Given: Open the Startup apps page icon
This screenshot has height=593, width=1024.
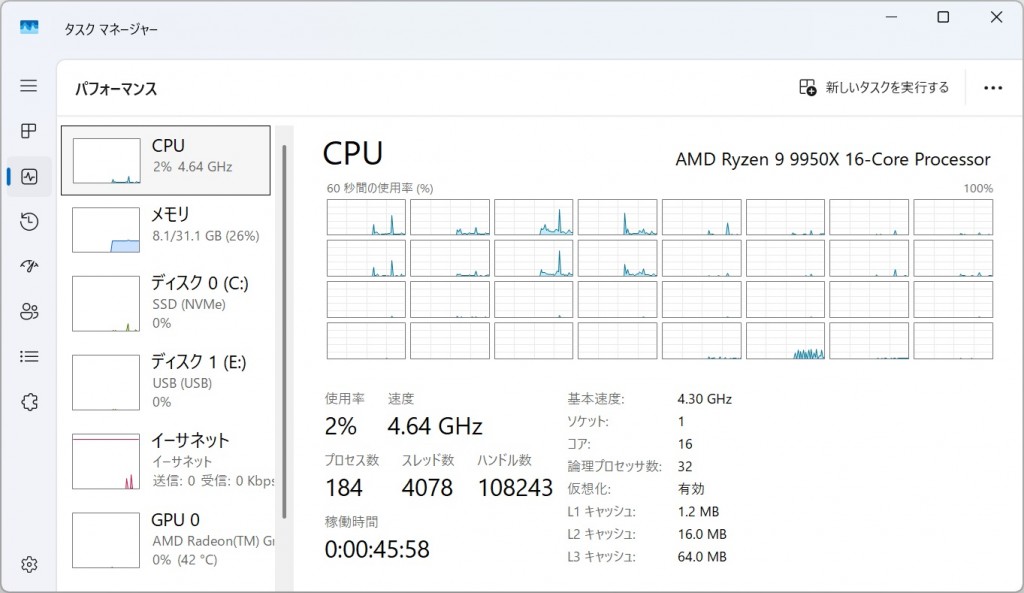Looking at the screenshot, I should pyautogui.click(x=28, y=266).
